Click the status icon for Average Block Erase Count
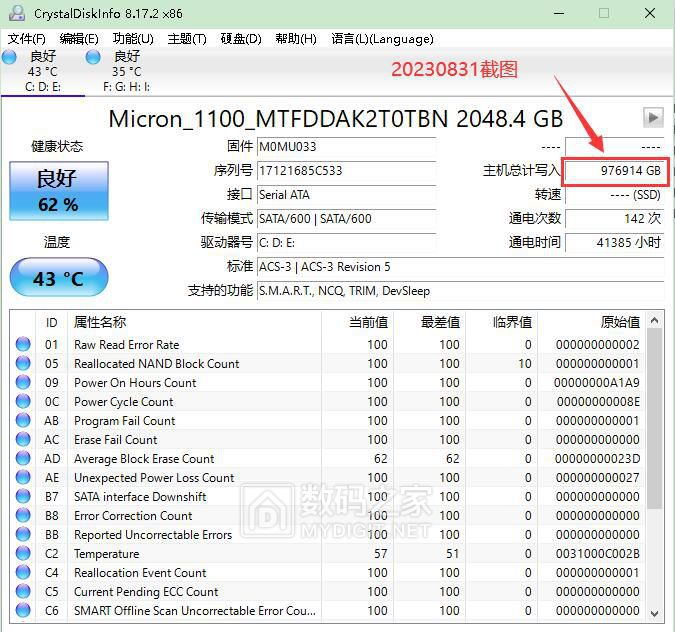 [23, 458]
